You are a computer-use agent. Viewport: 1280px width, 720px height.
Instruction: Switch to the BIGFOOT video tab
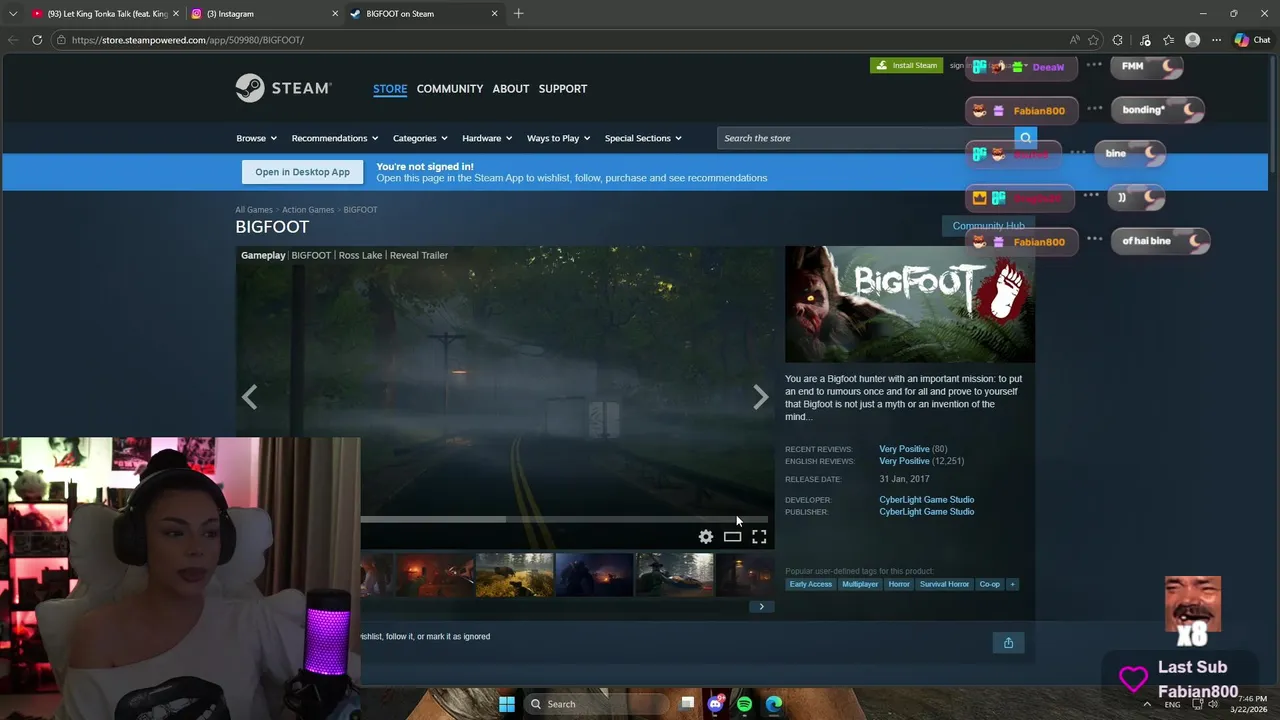[x=311, y=255]
